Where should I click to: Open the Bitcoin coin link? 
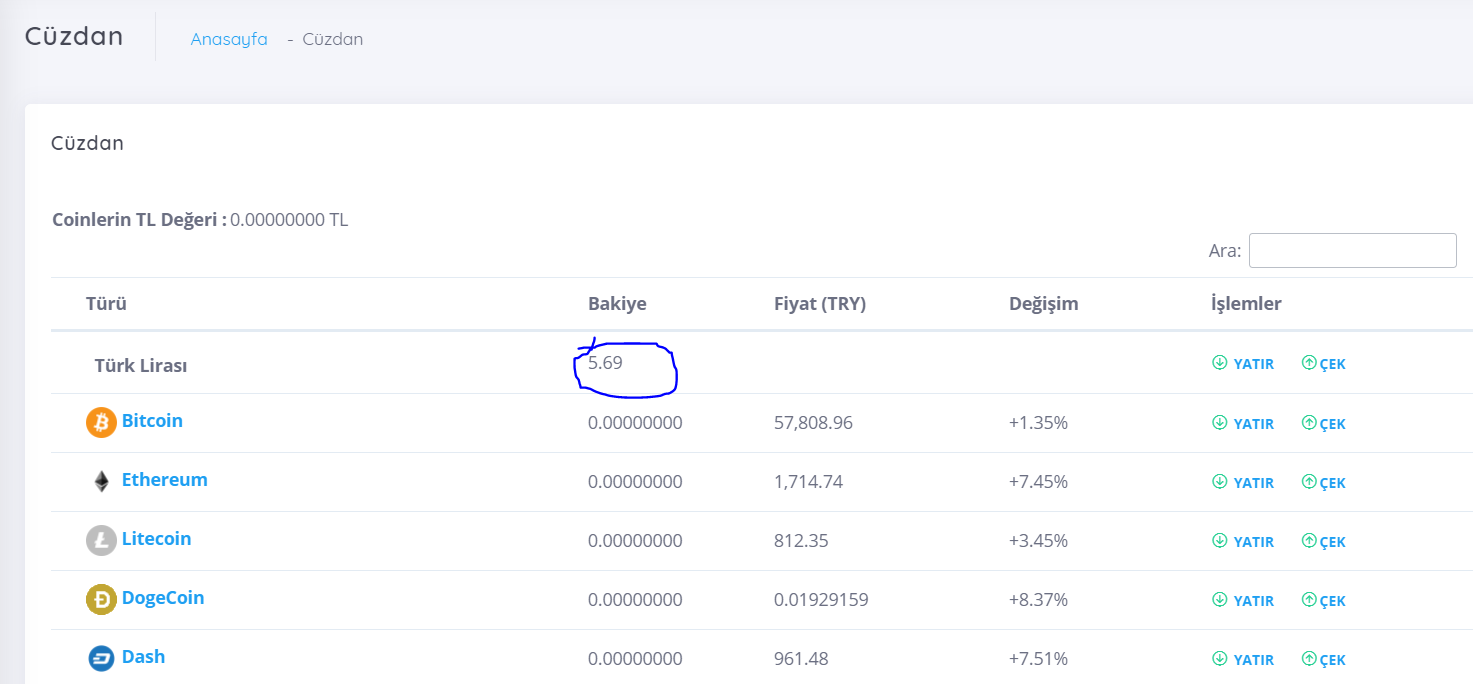point(152,421)
